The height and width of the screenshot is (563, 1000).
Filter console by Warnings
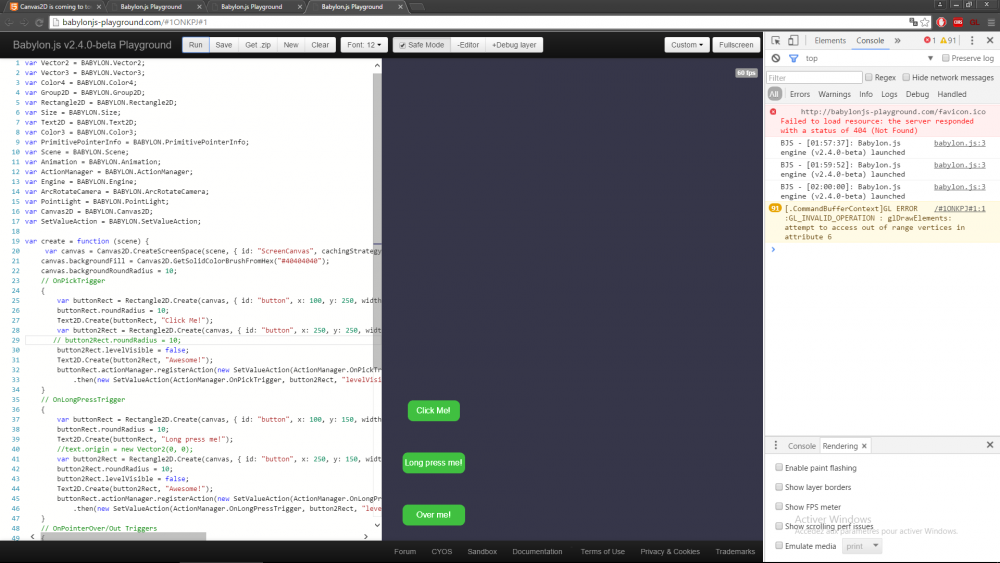click(x=834, y=94)
